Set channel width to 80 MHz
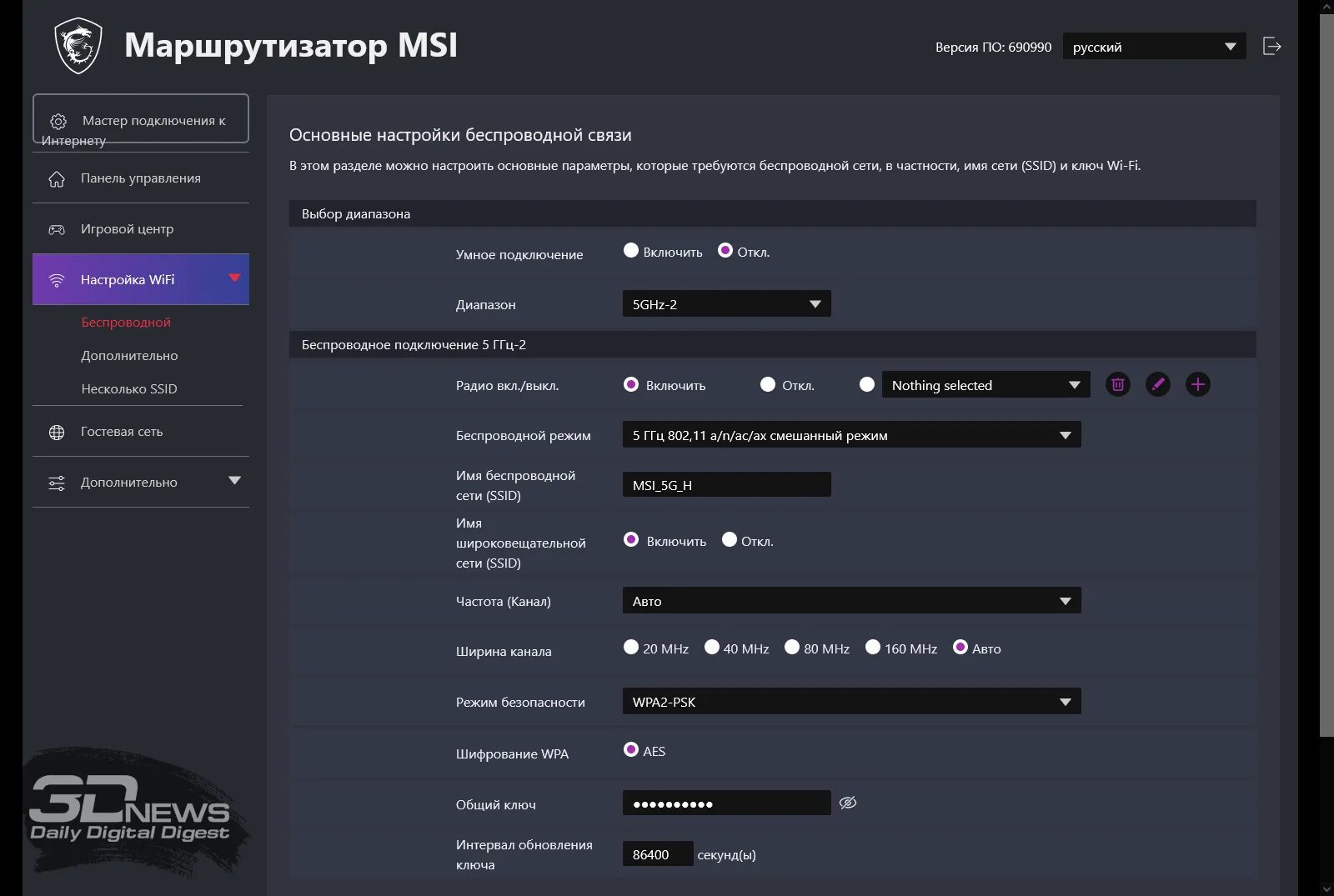 792,647
